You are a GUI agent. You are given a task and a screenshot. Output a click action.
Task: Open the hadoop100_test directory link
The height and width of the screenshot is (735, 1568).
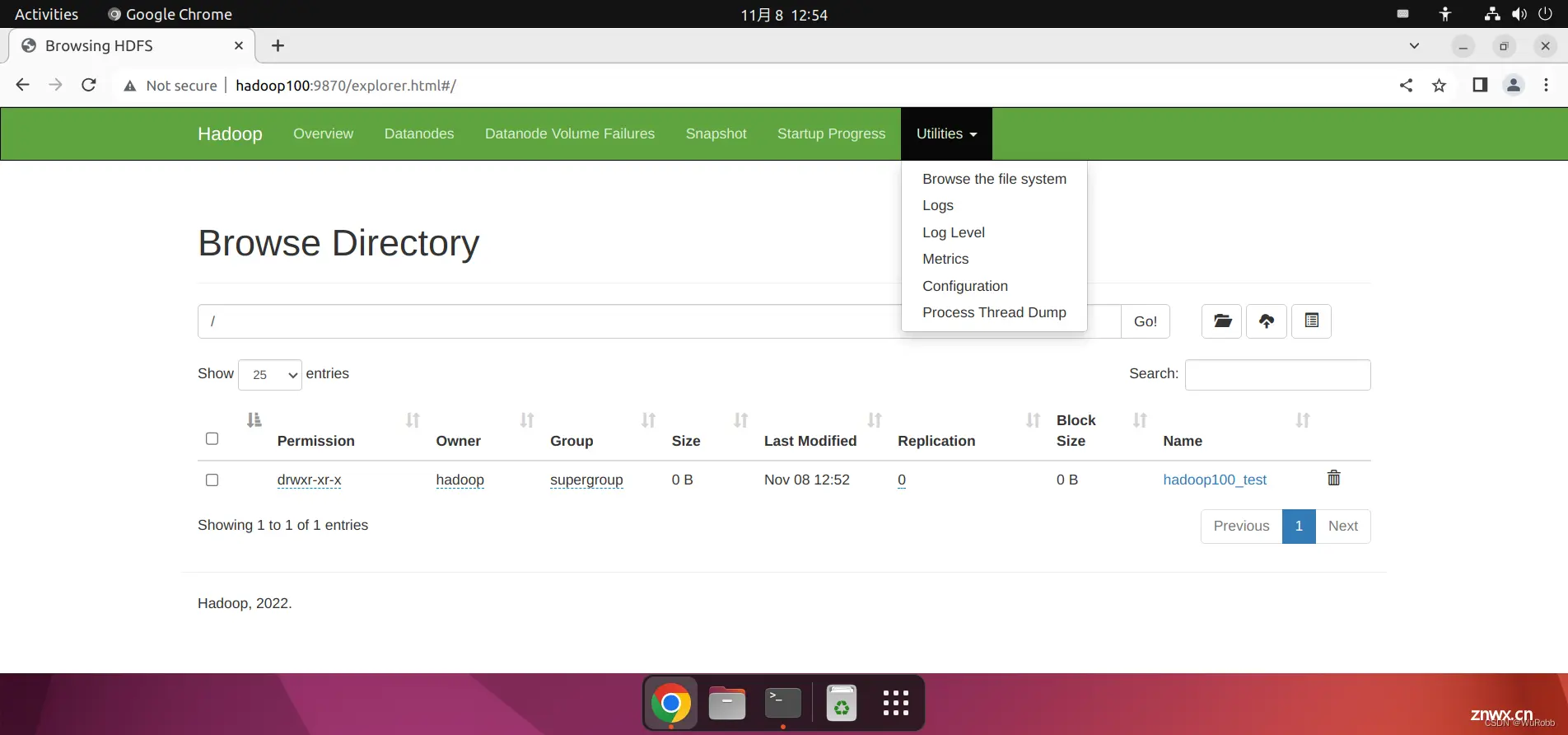pos(1215,480)
